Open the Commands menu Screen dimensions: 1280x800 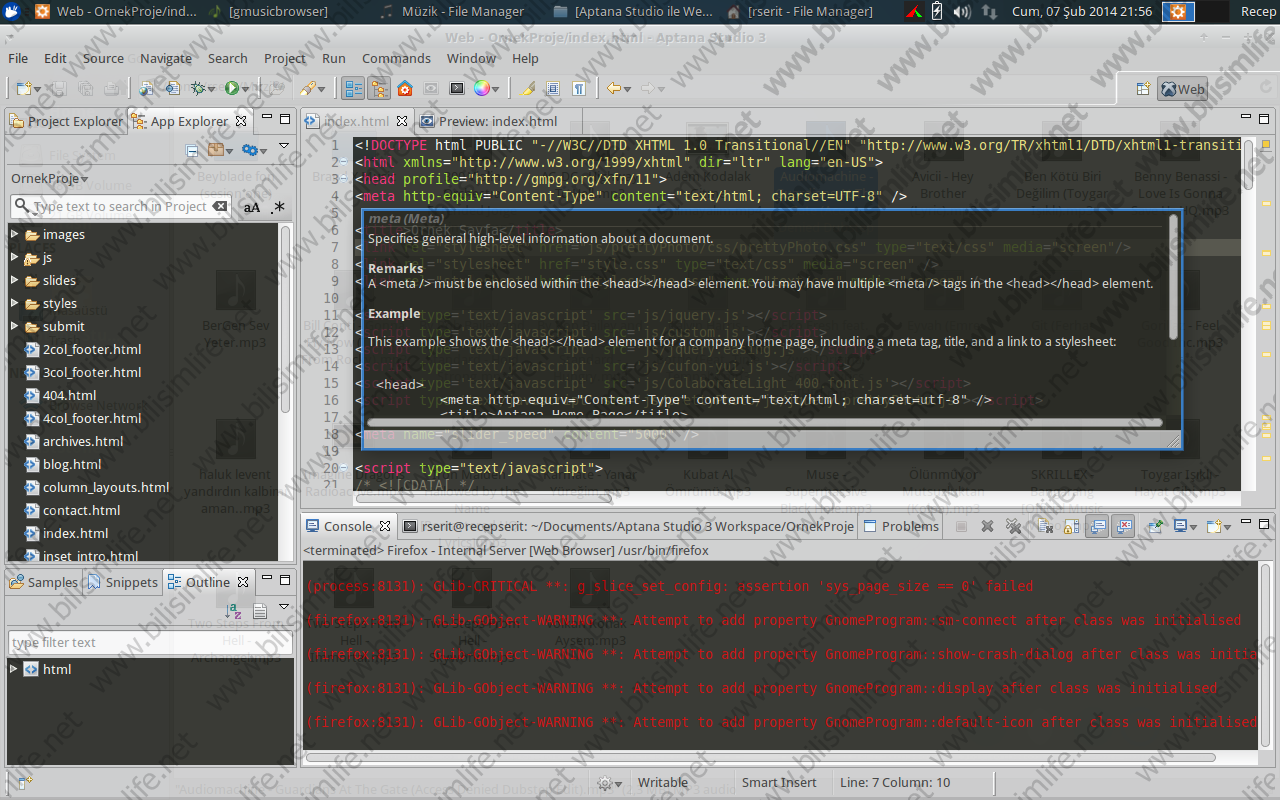pyautogui.click(x=396, y=58)
